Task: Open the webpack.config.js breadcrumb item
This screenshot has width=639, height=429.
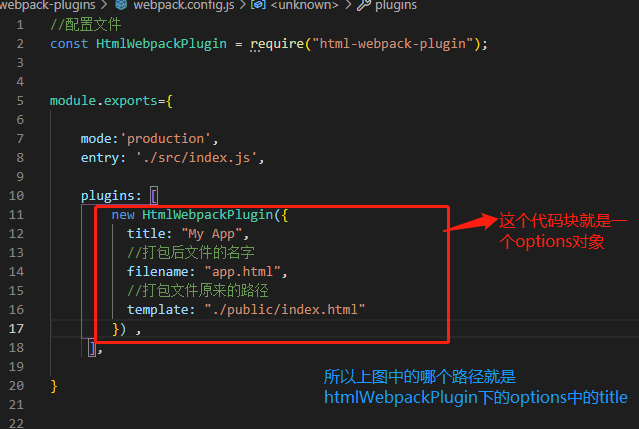Action: coord(184,5)
